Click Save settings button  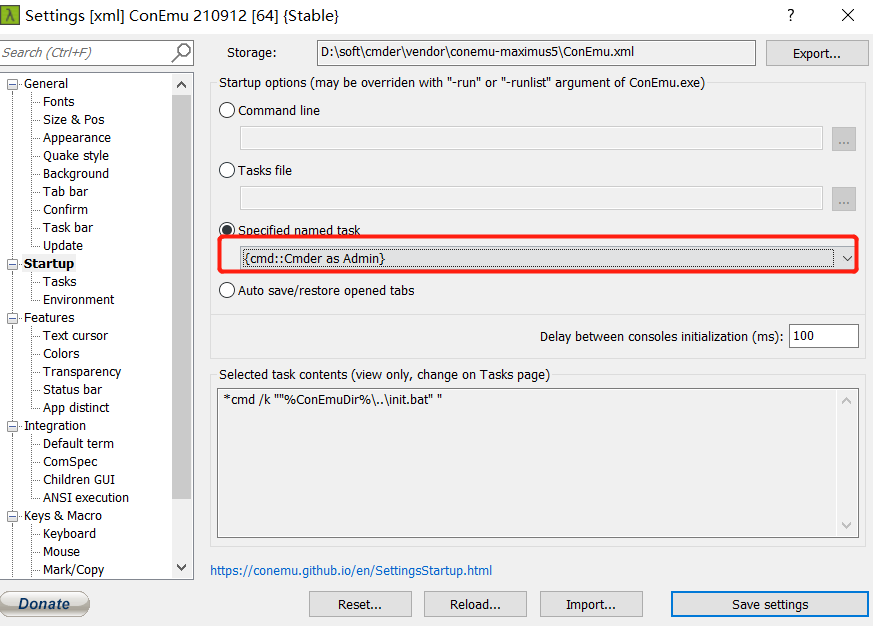[x=769, y=604]
